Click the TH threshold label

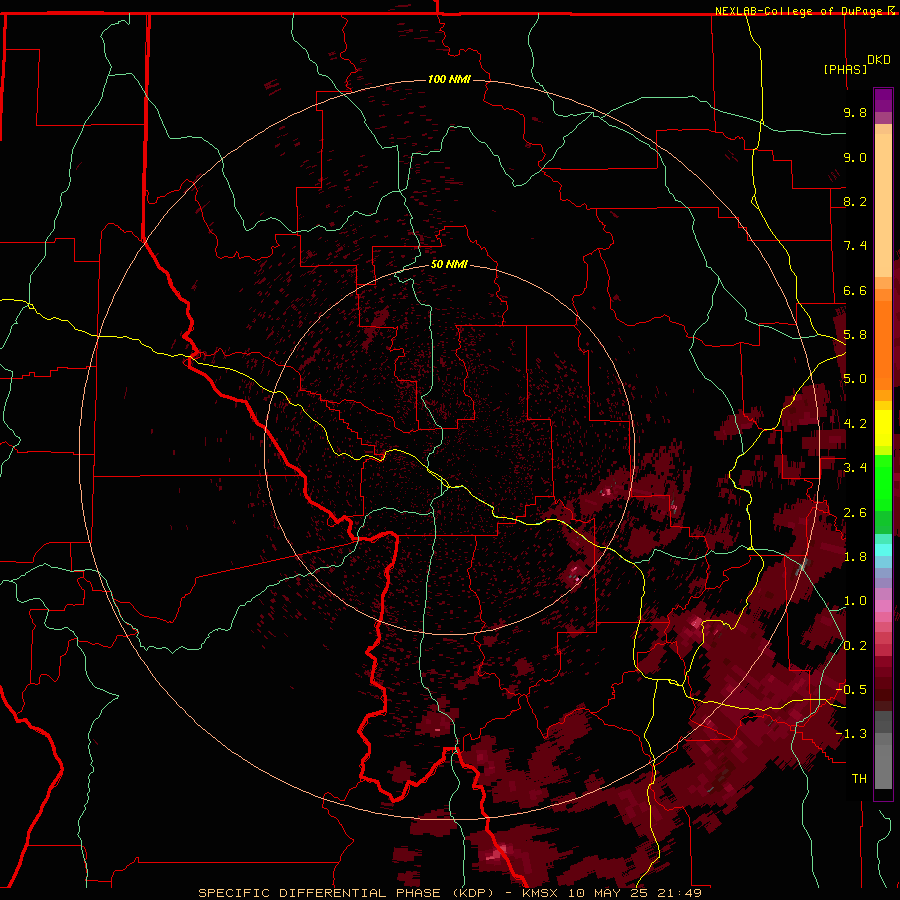pyautogui.click(x=859, y=779)
